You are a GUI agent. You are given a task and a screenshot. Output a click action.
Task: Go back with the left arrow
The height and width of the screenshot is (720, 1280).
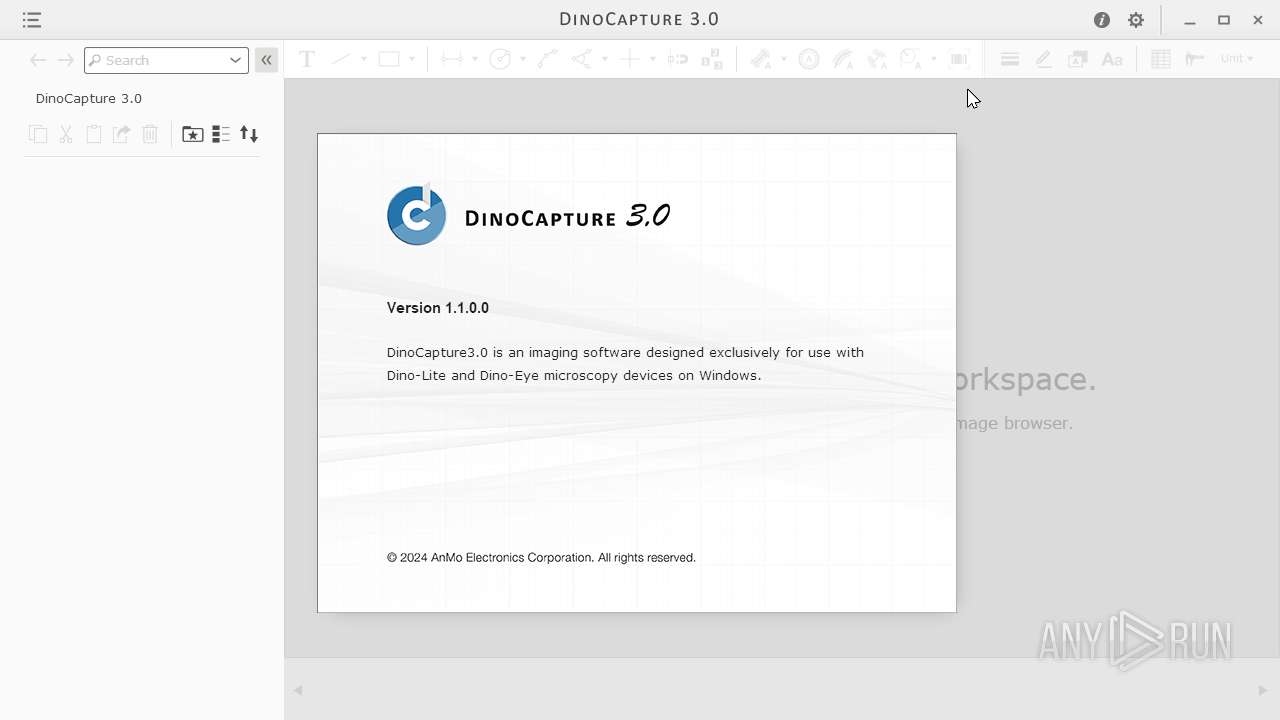click(x=38, y=60)
